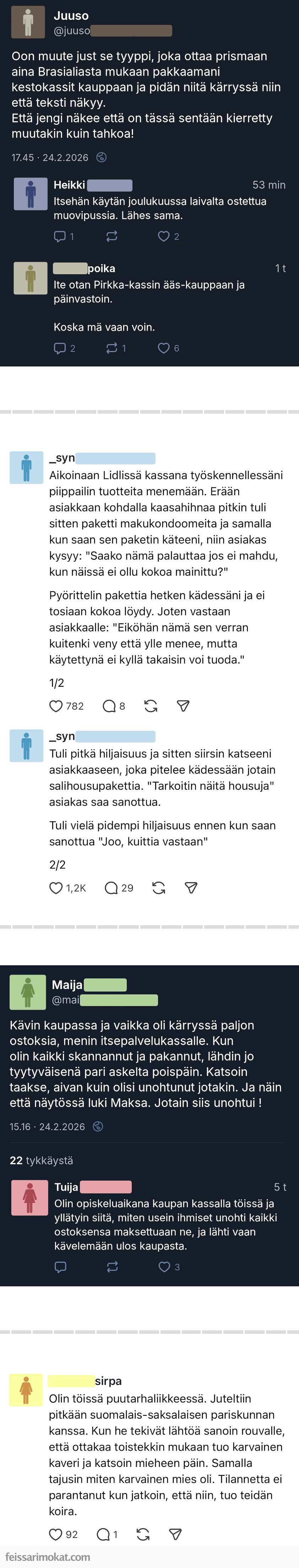Open the 29 comments on _syn's post
Screen dimensions: 299x1568
pyautogui.click(x=112, y=888)
